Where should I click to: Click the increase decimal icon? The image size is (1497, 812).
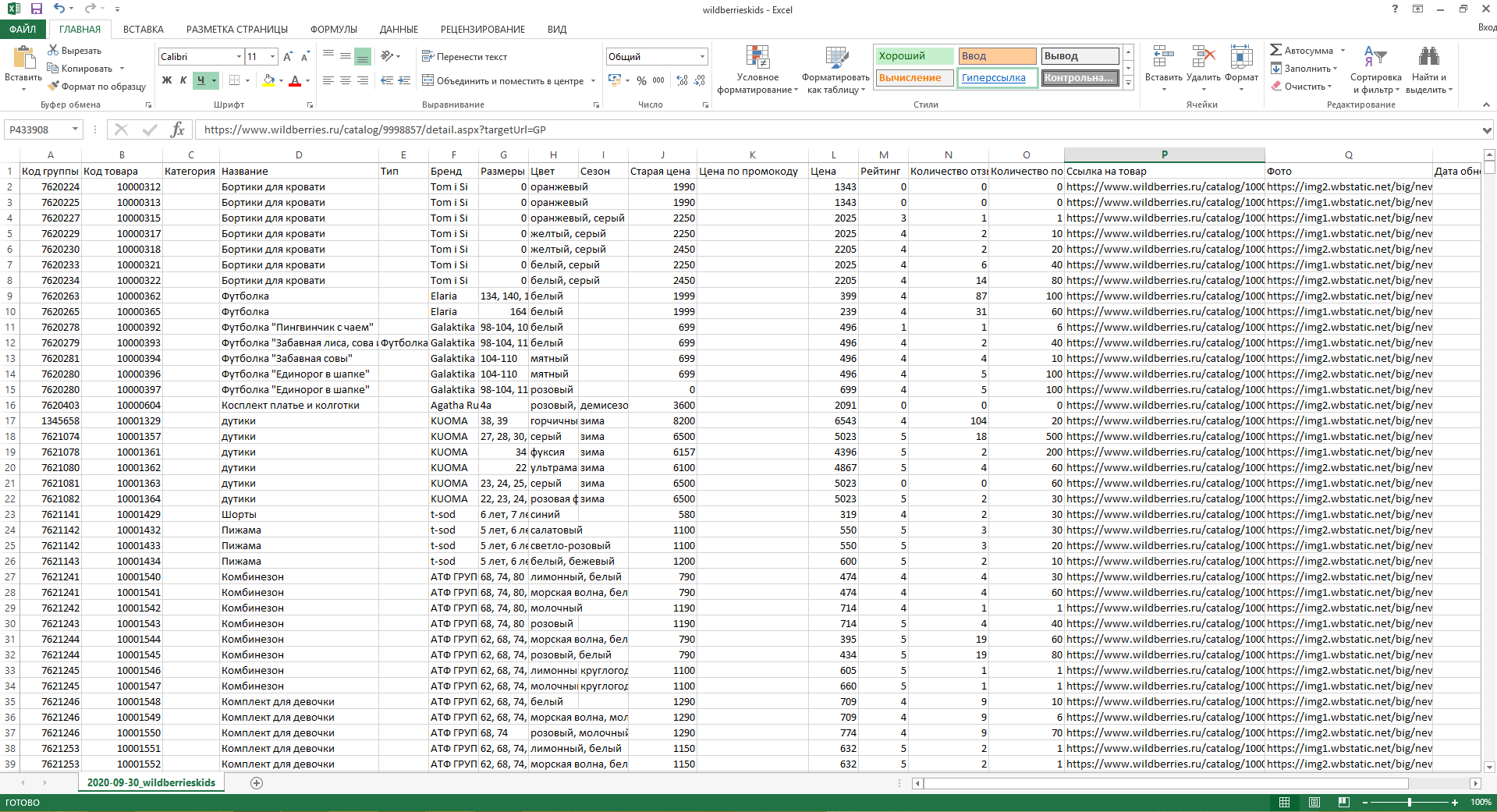683,80
